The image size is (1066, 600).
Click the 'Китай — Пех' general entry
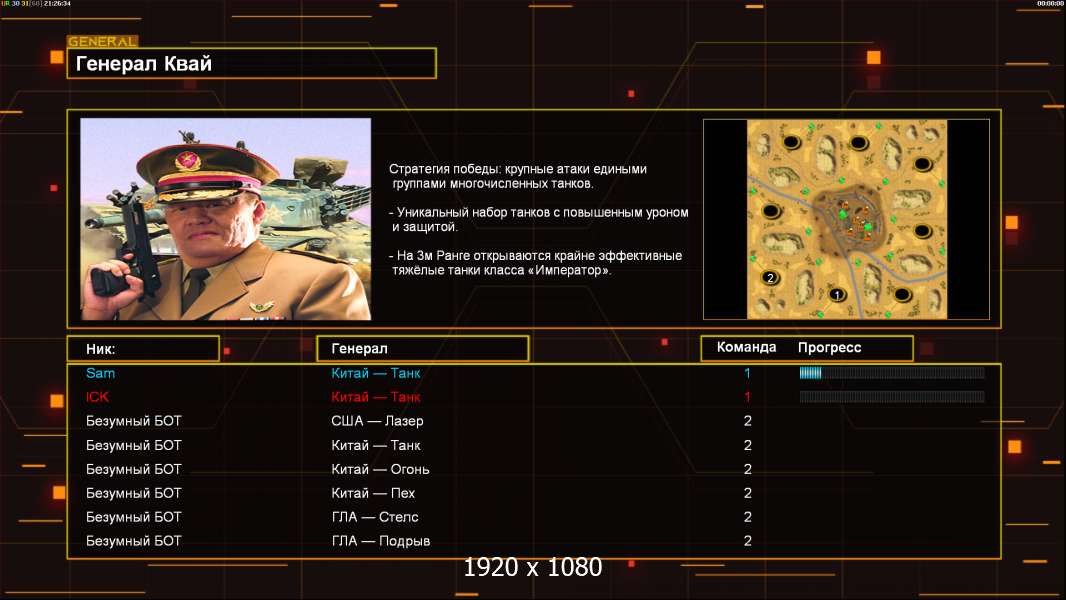(373, 493)
